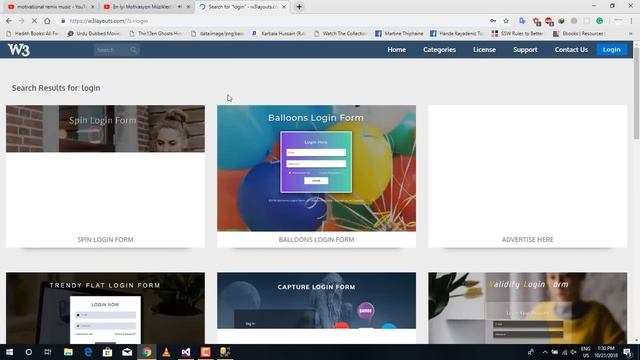Viewport: 640px width, 360px height.
Task: Open Martine Thiphaine Facebook bookmark
Action: pos(399,33)
